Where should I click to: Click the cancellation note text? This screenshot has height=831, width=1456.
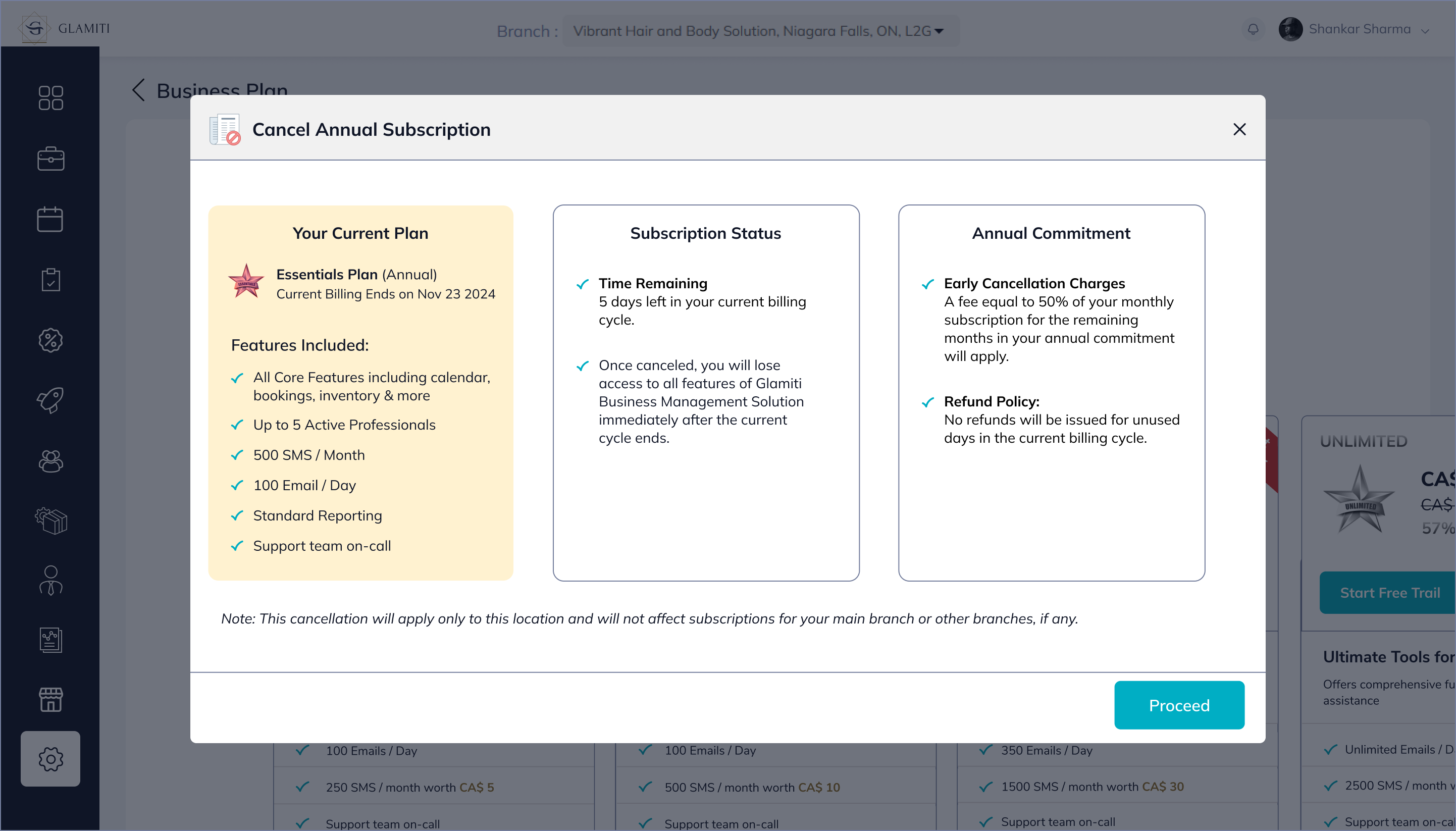tap(650, 618)
